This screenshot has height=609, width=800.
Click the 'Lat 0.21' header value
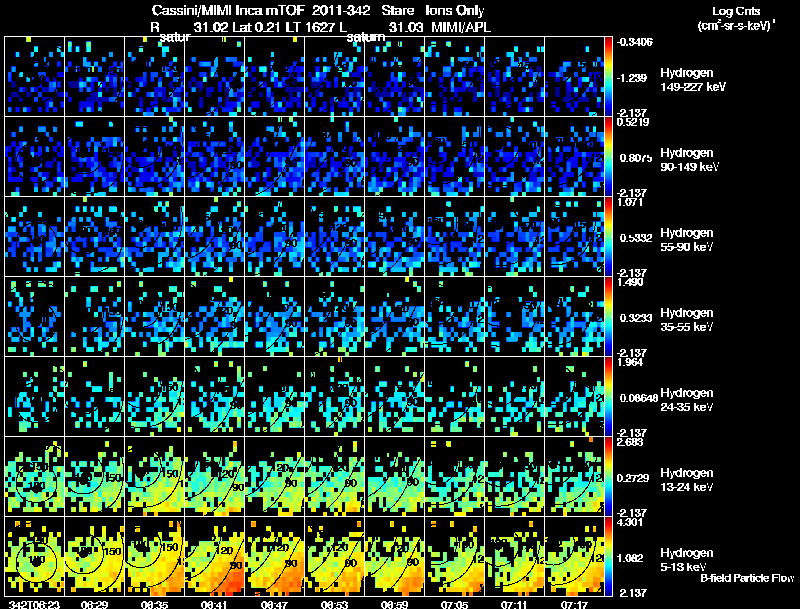256,27
